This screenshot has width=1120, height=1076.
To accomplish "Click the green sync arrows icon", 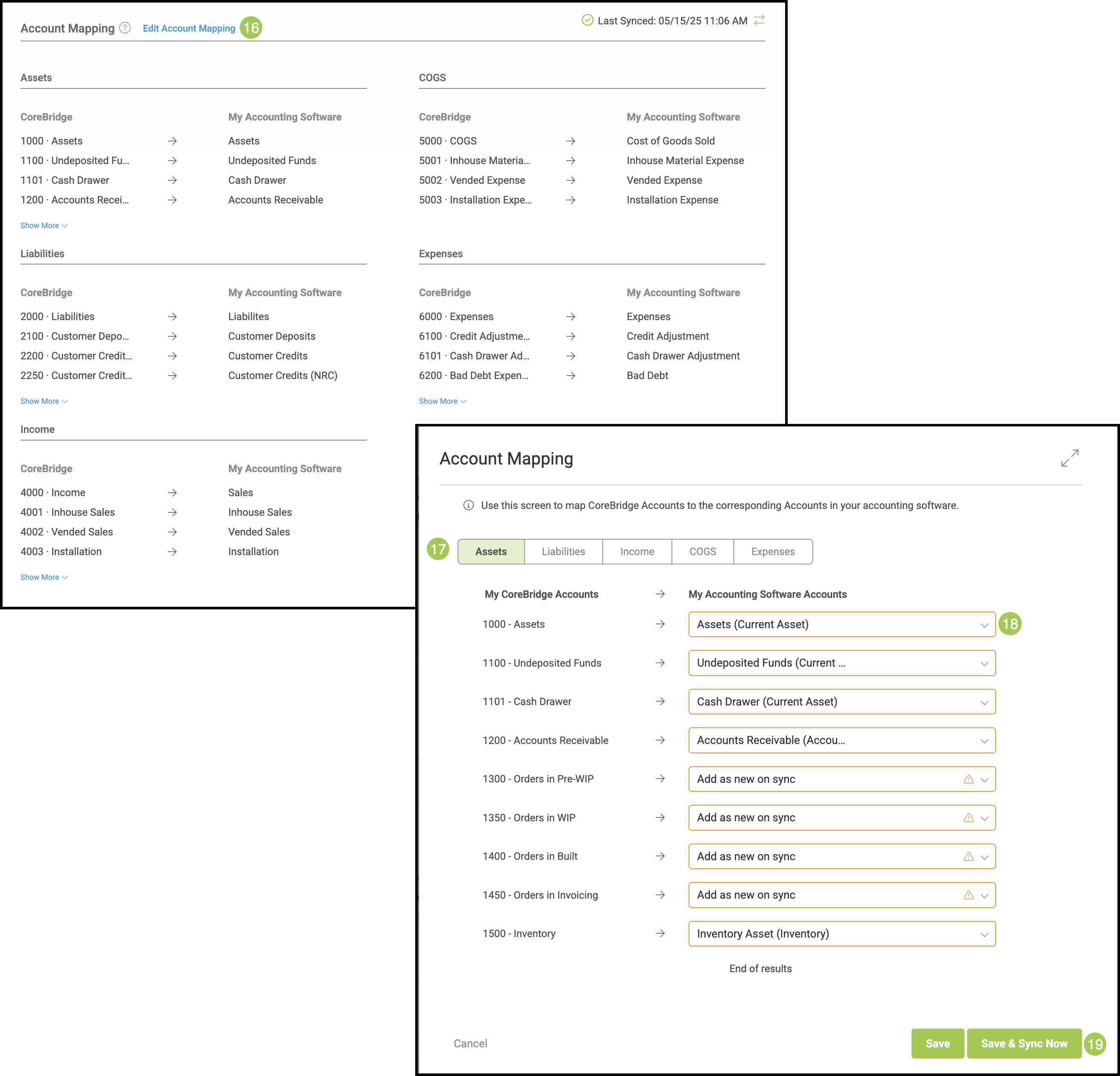I will click(x=759, y=21).
